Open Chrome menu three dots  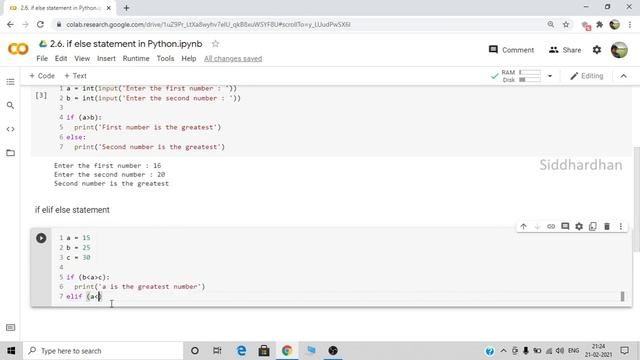(630, 24)
